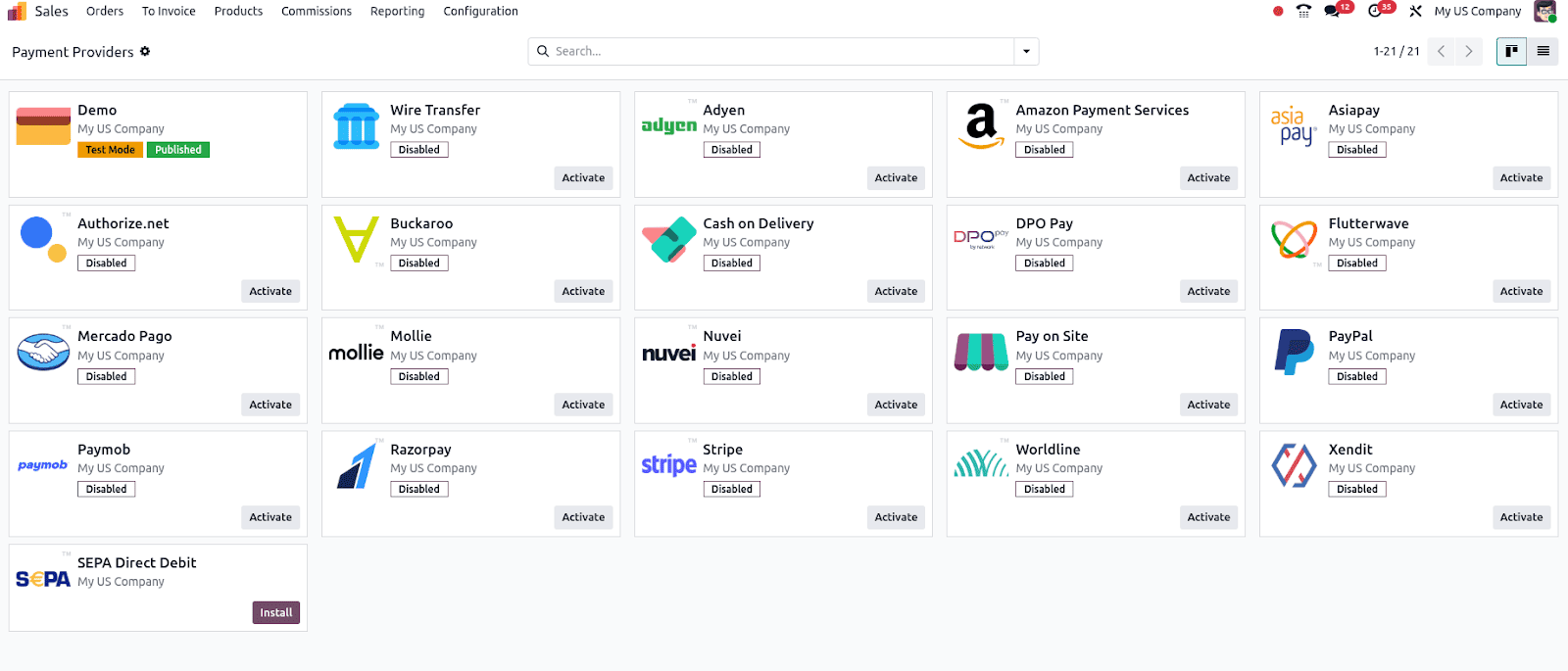
Task: Expand the search options dropdown arrow
Action: (1026, 51)
